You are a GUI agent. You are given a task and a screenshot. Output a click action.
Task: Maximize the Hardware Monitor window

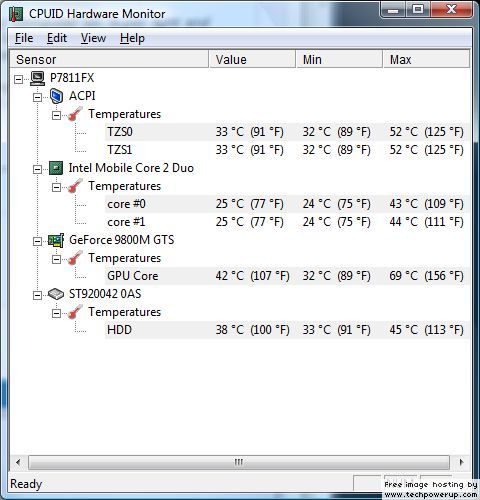pyautogui.click(x=418, y=10)
